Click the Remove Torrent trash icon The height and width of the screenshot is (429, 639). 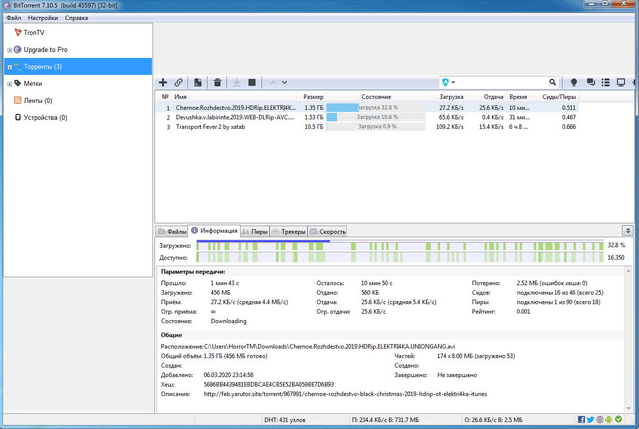[217, 82]
